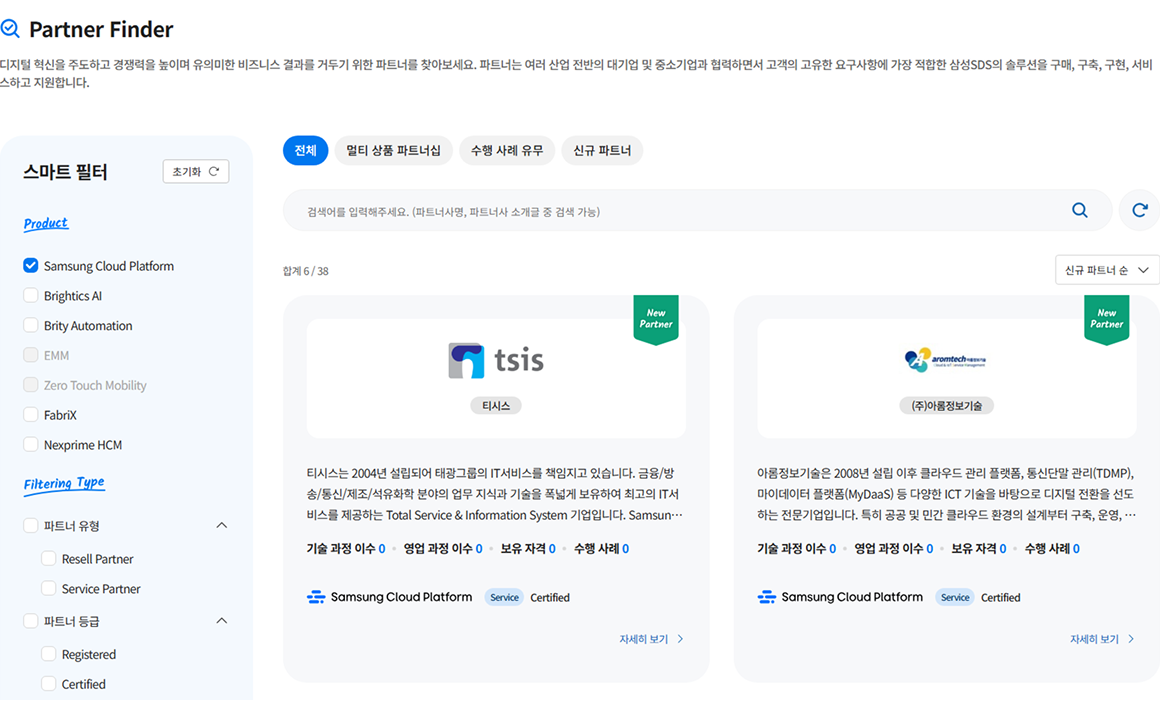Collapse the 파트너 유형 section chevron
1160x701 pixels.
(221, 525)
